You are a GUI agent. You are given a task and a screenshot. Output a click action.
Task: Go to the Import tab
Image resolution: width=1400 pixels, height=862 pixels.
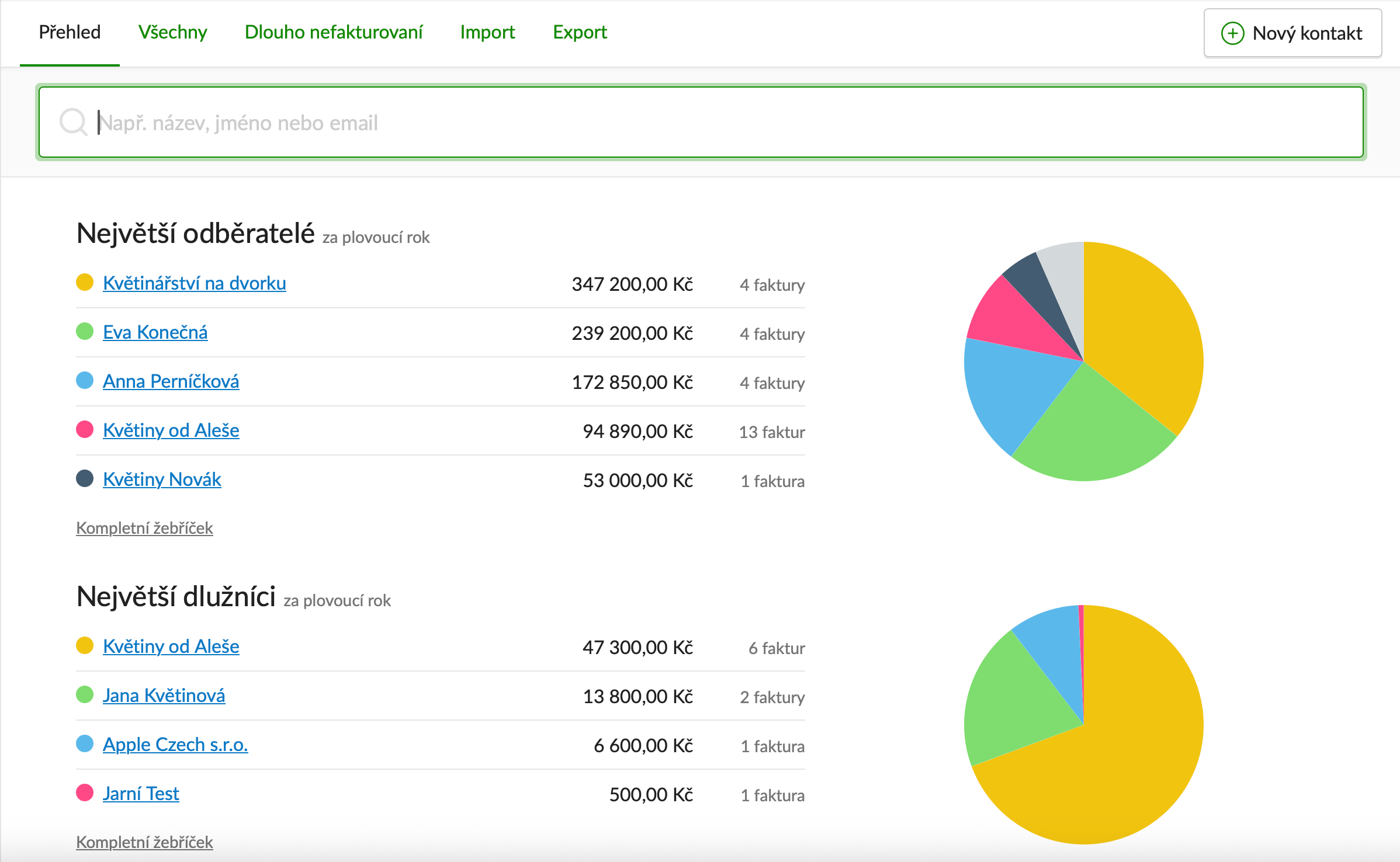pyautogui.click(x=487, y=32)
